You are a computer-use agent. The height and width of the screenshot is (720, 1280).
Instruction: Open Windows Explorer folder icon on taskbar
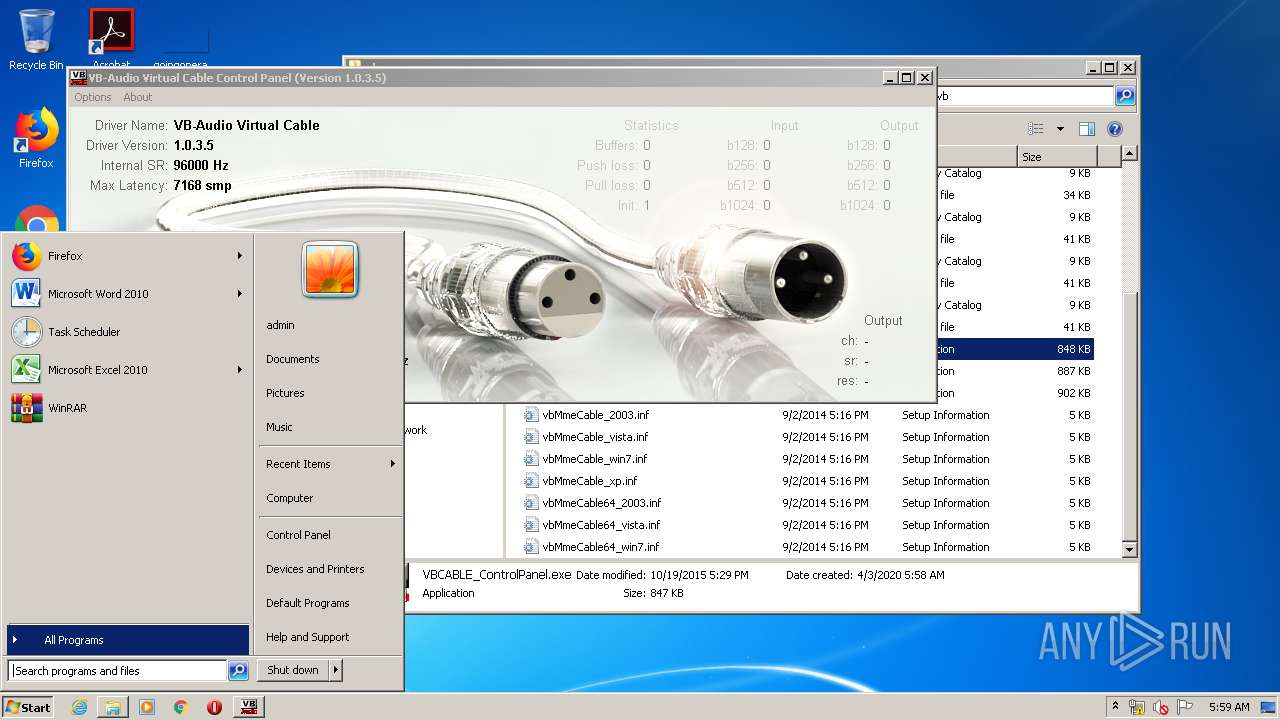[x=113, y=707]
